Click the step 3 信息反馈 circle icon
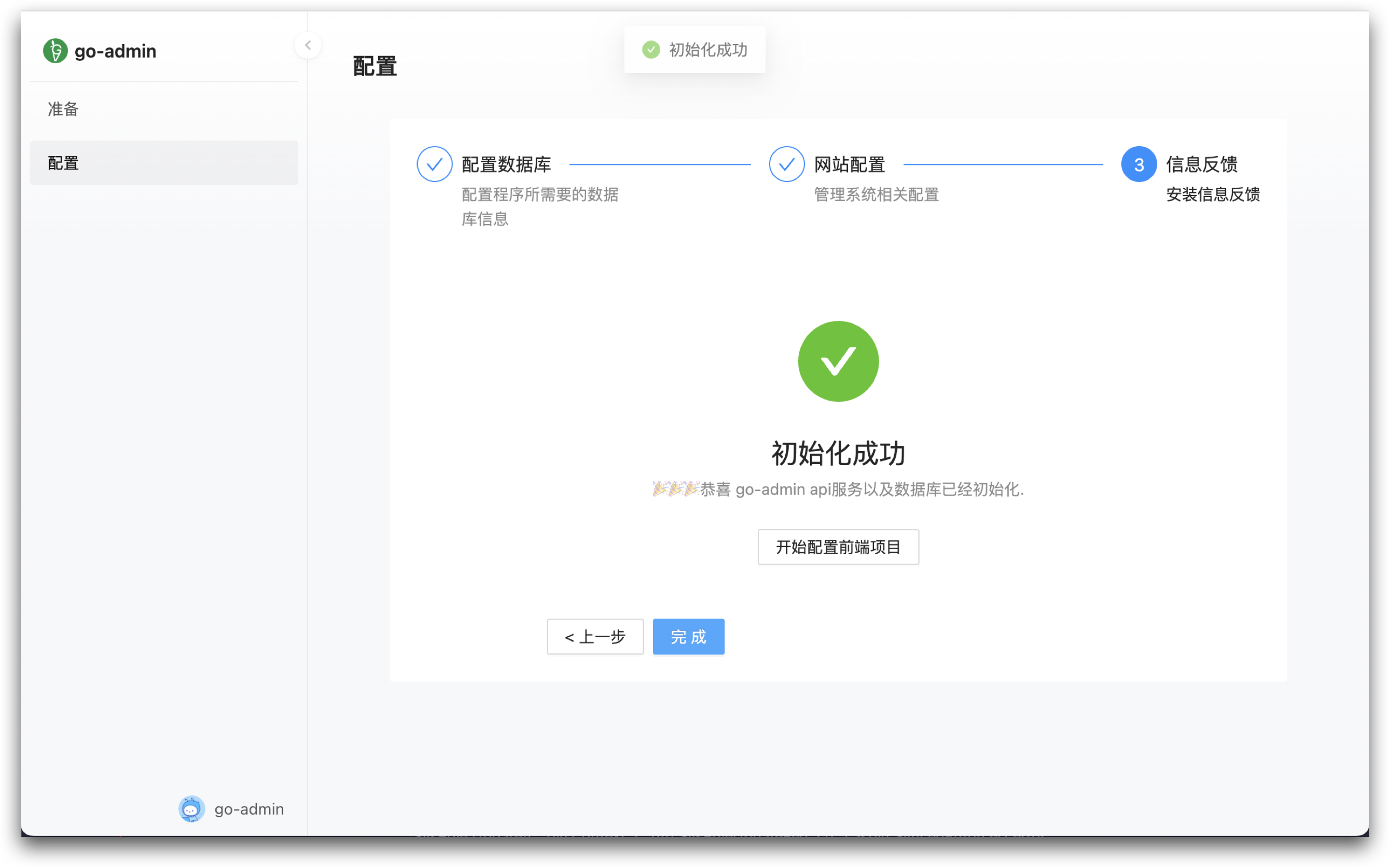 point(1138,164)
